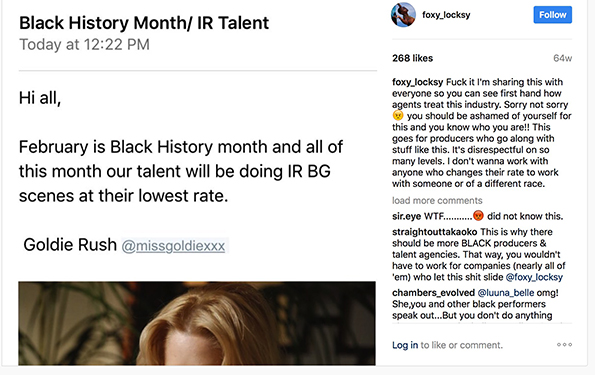Click the 'to like or comment' text field
Viewport: 595px width, 375px height.
(461, 345)
